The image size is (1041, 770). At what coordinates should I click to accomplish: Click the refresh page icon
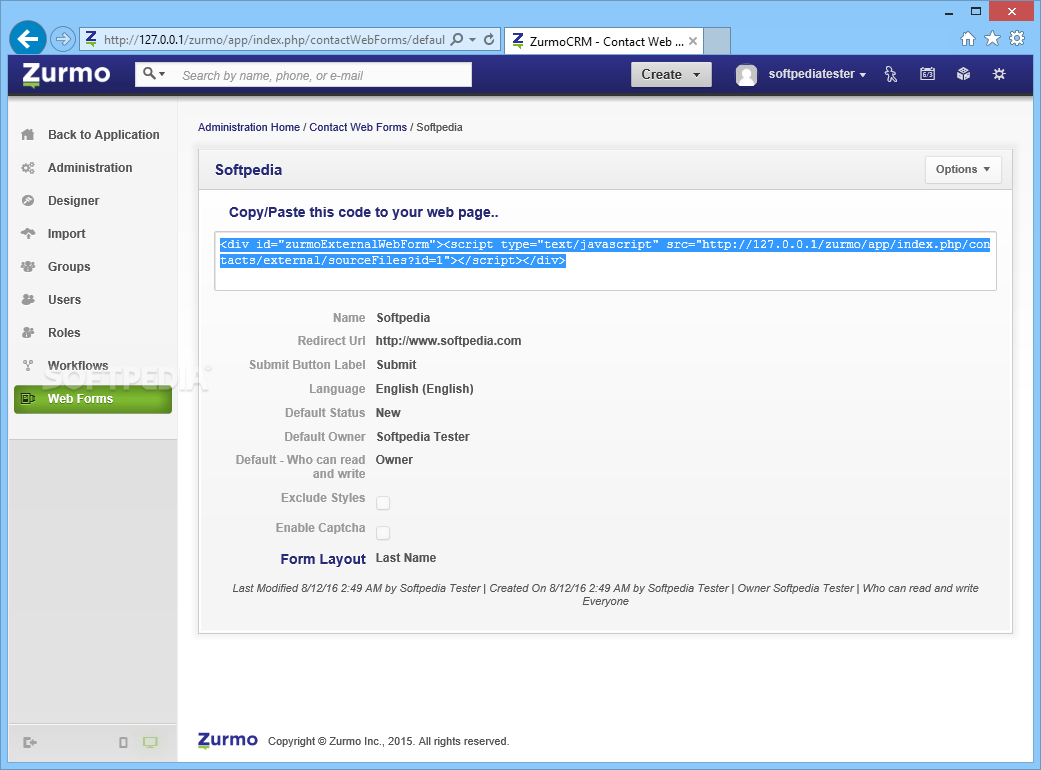pos(489,39)
